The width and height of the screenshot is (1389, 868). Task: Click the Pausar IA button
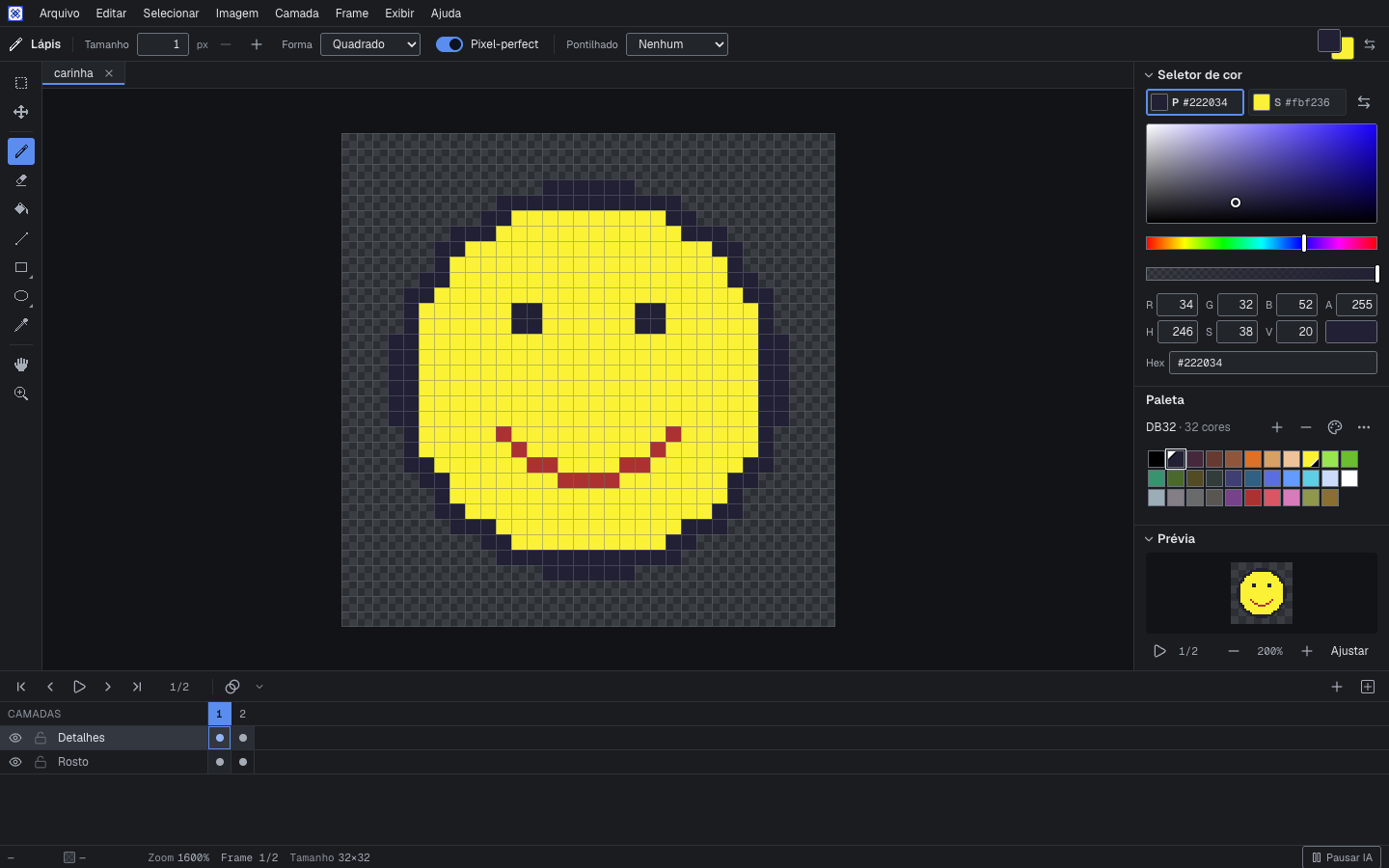pyautogui.click(x=1342, y=857)
